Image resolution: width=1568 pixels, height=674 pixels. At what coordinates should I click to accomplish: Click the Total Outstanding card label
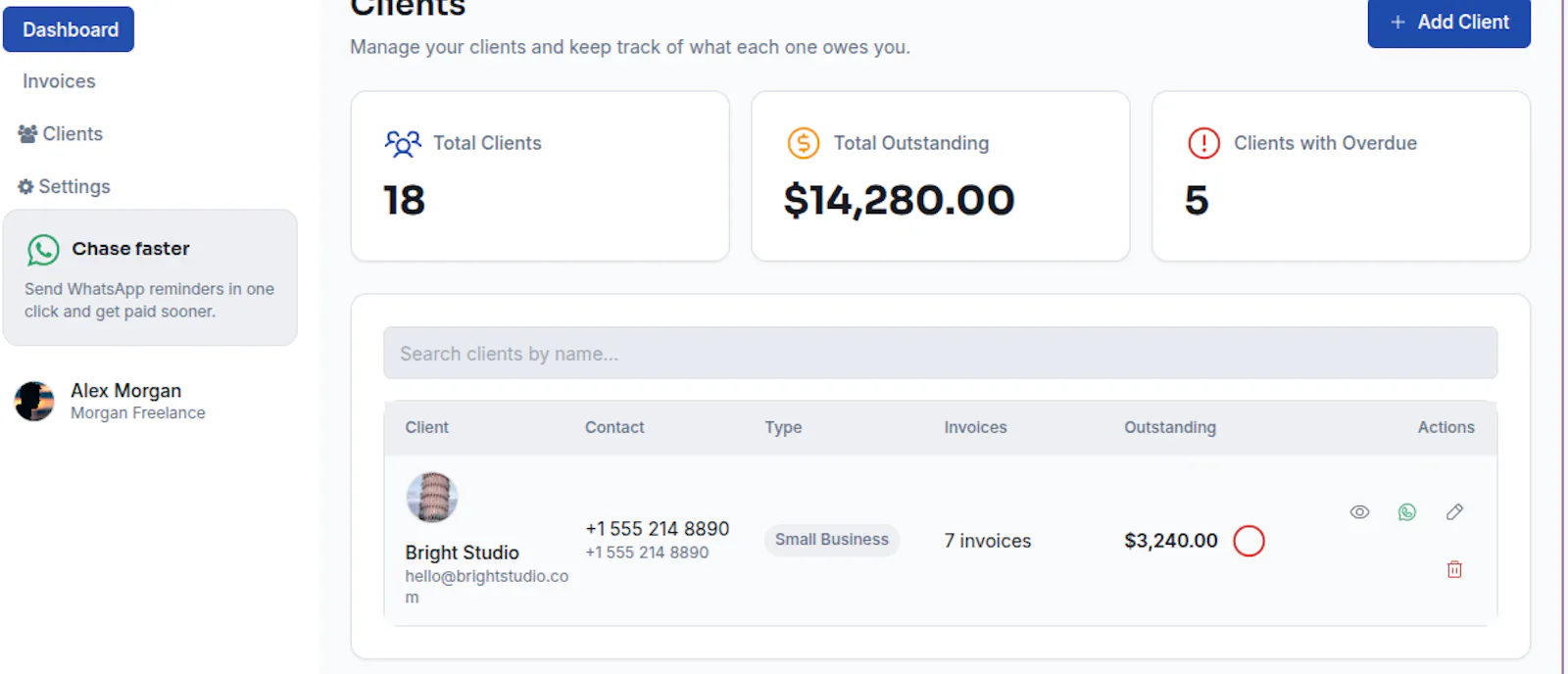tap(911, 143)
